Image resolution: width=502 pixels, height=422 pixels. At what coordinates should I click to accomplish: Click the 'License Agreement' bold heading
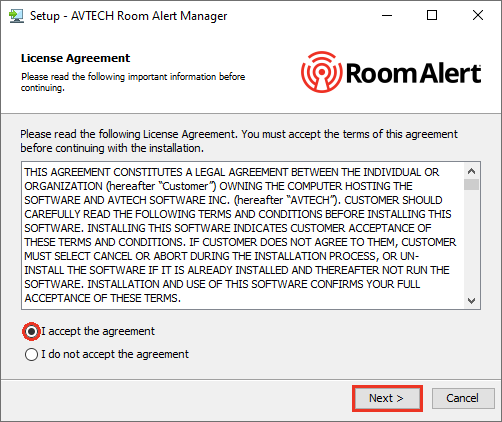[75, 58]
